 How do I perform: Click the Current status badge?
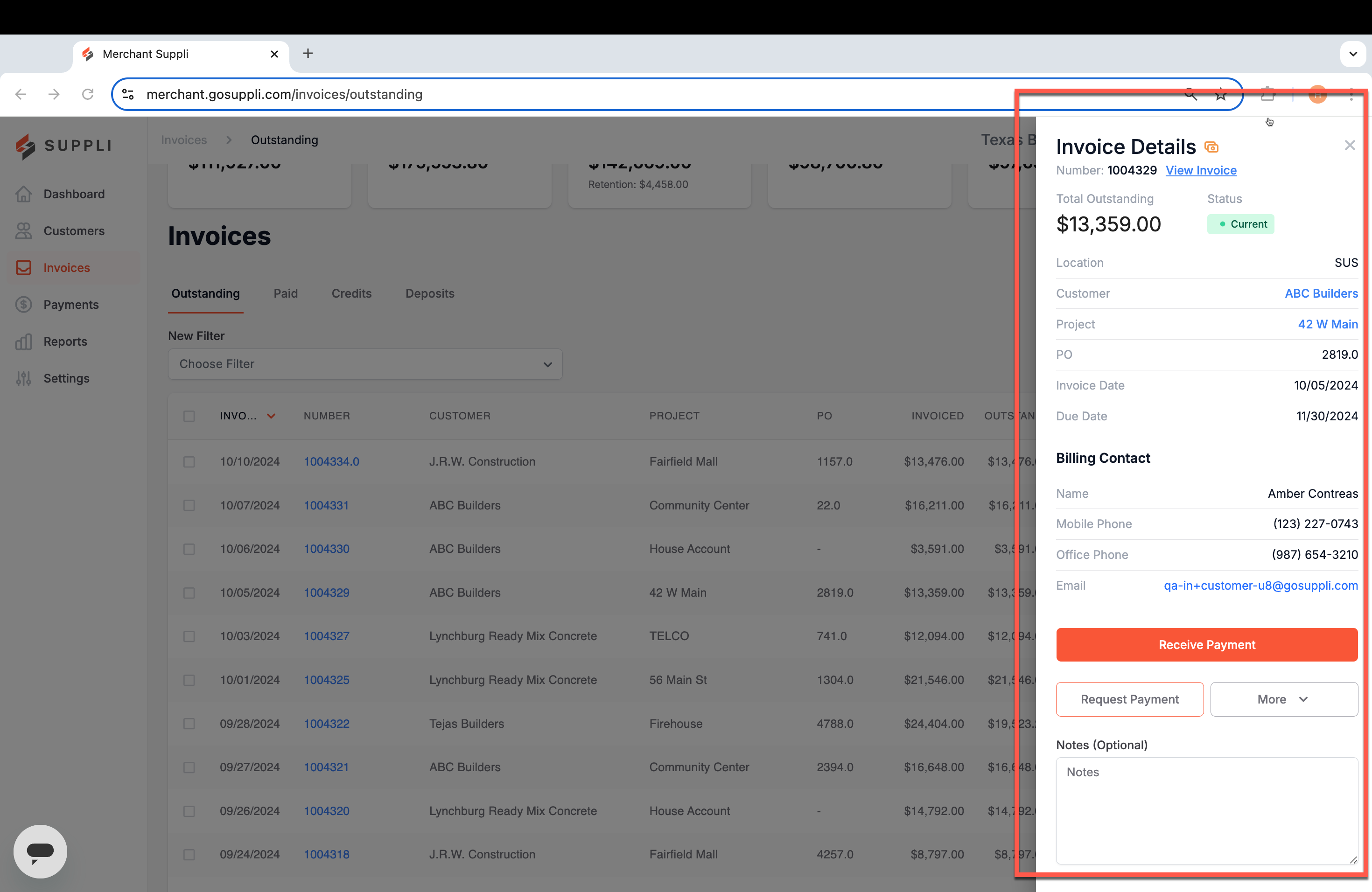coord(1240,224)
